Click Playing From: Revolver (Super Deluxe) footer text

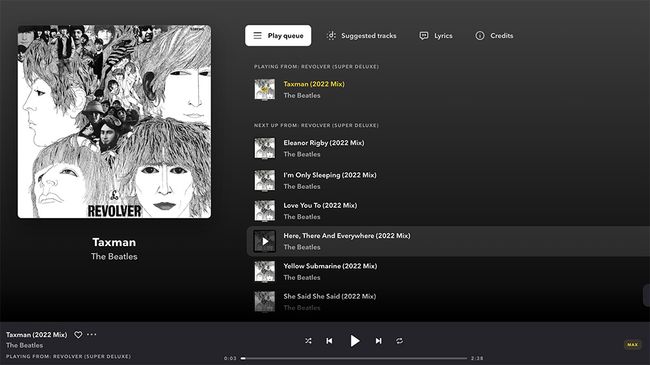pos(68,356)
